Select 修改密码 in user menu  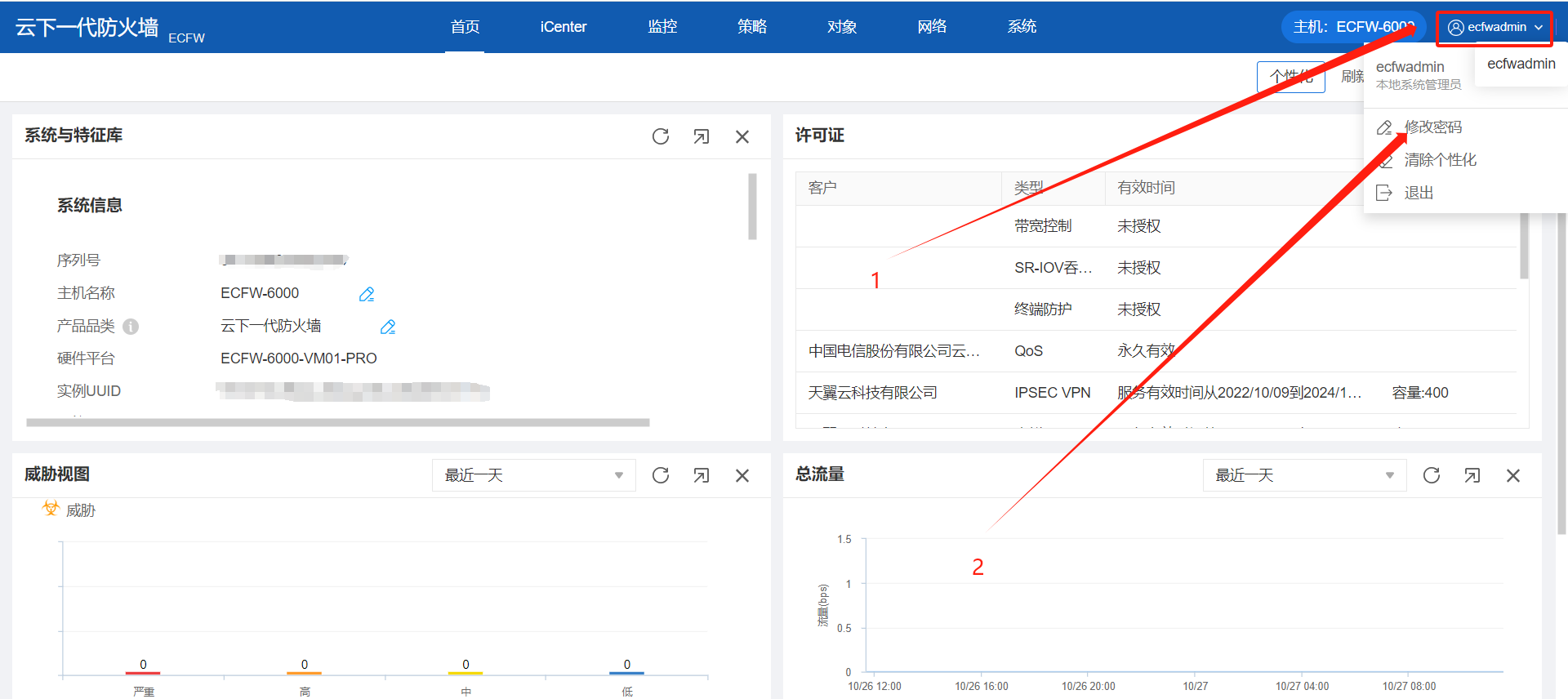[1432, 127]
